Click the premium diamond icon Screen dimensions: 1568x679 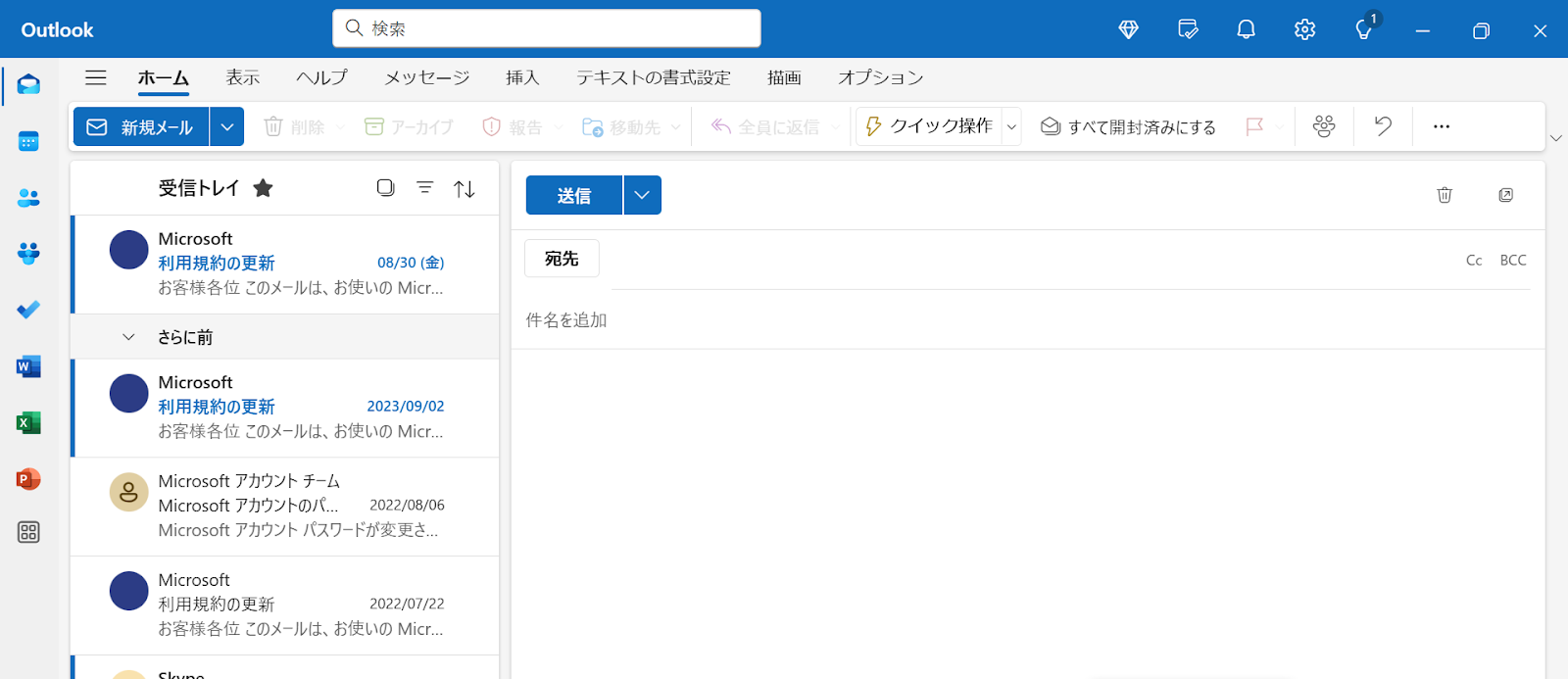1129,29
